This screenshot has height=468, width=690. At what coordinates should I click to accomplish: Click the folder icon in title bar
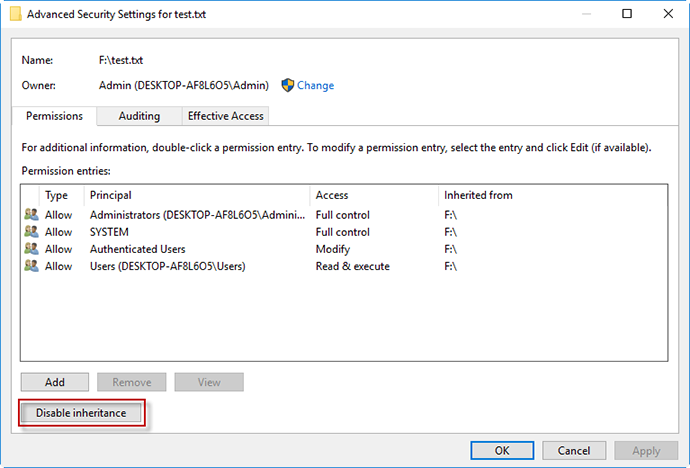tap(13, 15)
